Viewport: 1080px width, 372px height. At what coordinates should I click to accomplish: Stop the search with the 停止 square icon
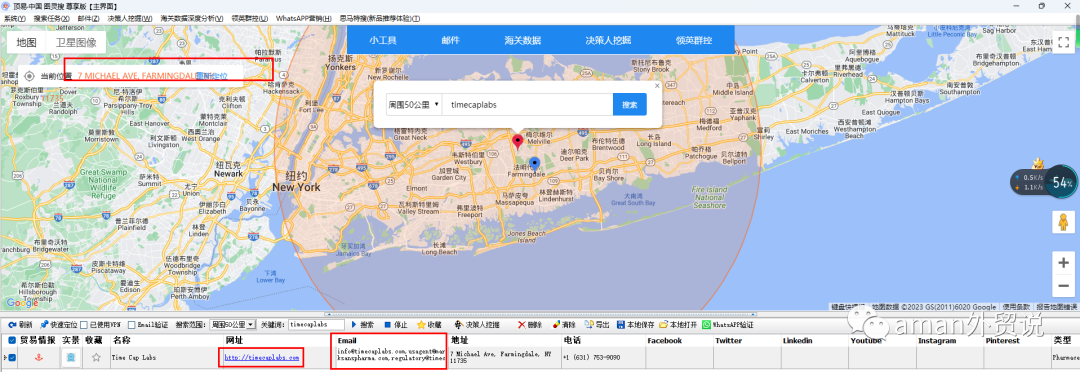click(x=388, y=324)
